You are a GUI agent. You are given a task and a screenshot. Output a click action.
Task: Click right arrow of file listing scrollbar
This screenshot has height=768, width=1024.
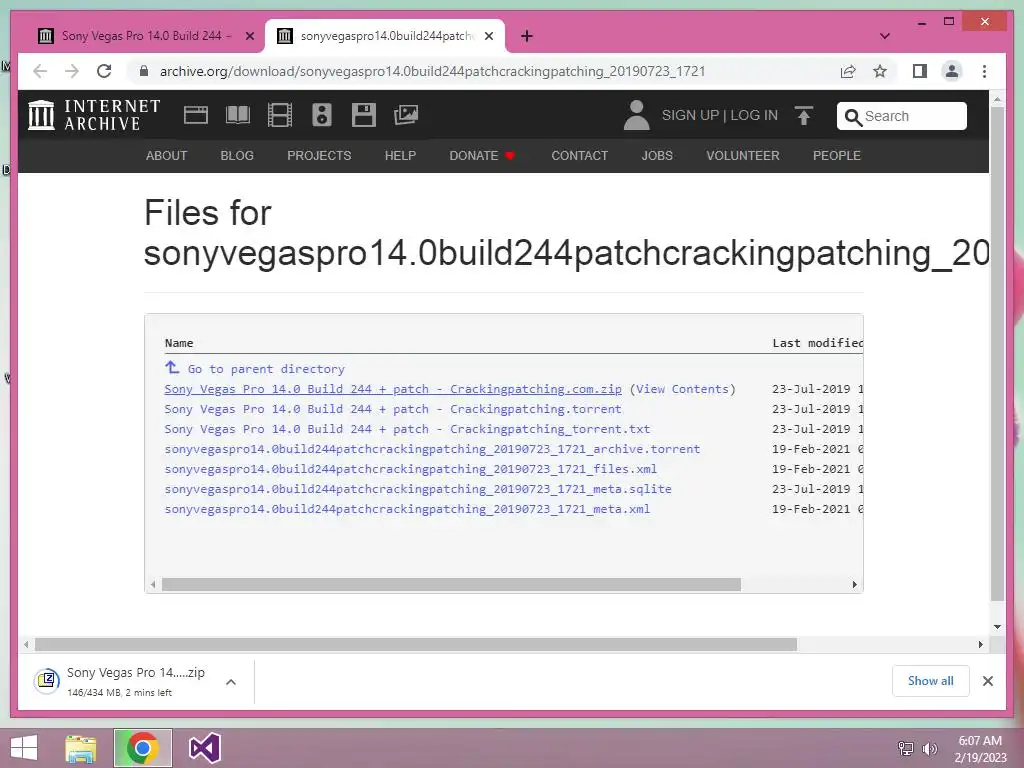click(854, 584)
